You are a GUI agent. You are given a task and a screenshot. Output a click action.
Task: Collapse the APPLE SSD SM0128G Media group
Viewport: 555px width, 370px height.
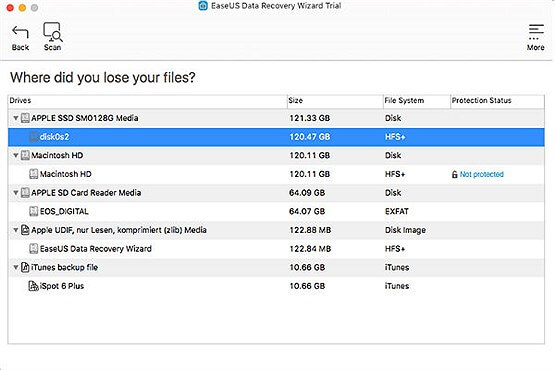pos(16,118)
